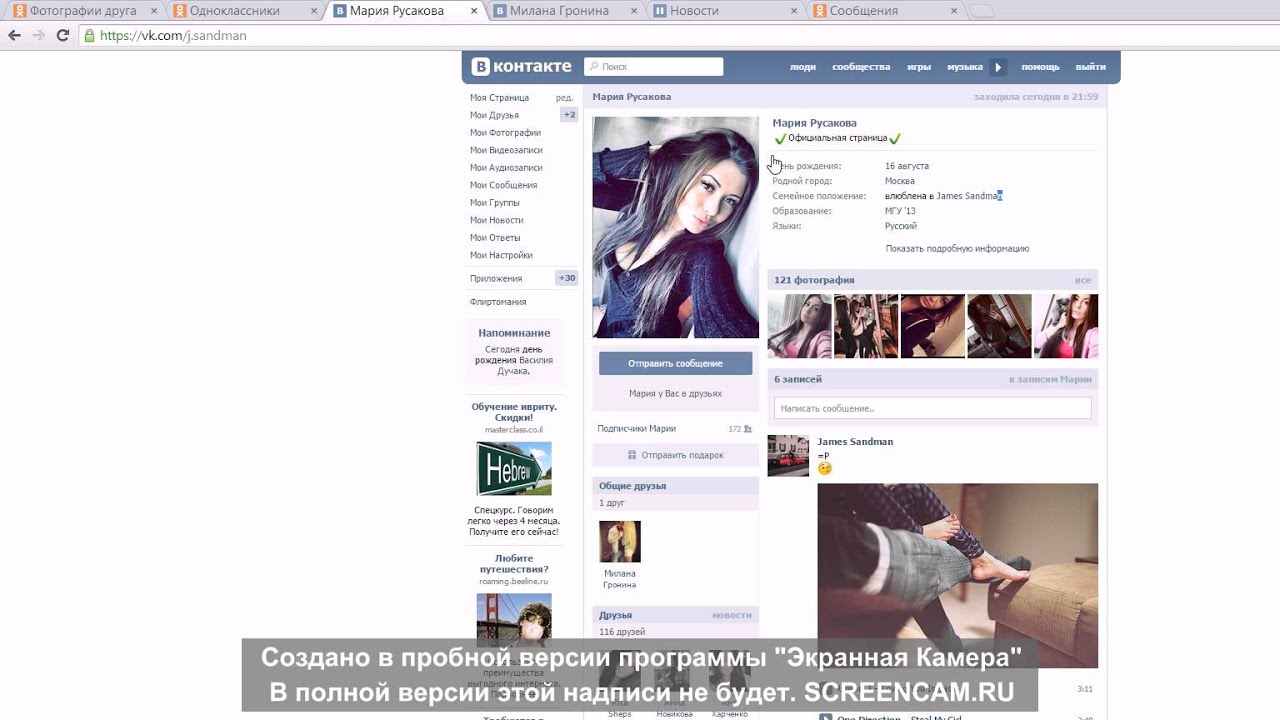
Task: Open сообщества in the header menu
Action: 861,67
